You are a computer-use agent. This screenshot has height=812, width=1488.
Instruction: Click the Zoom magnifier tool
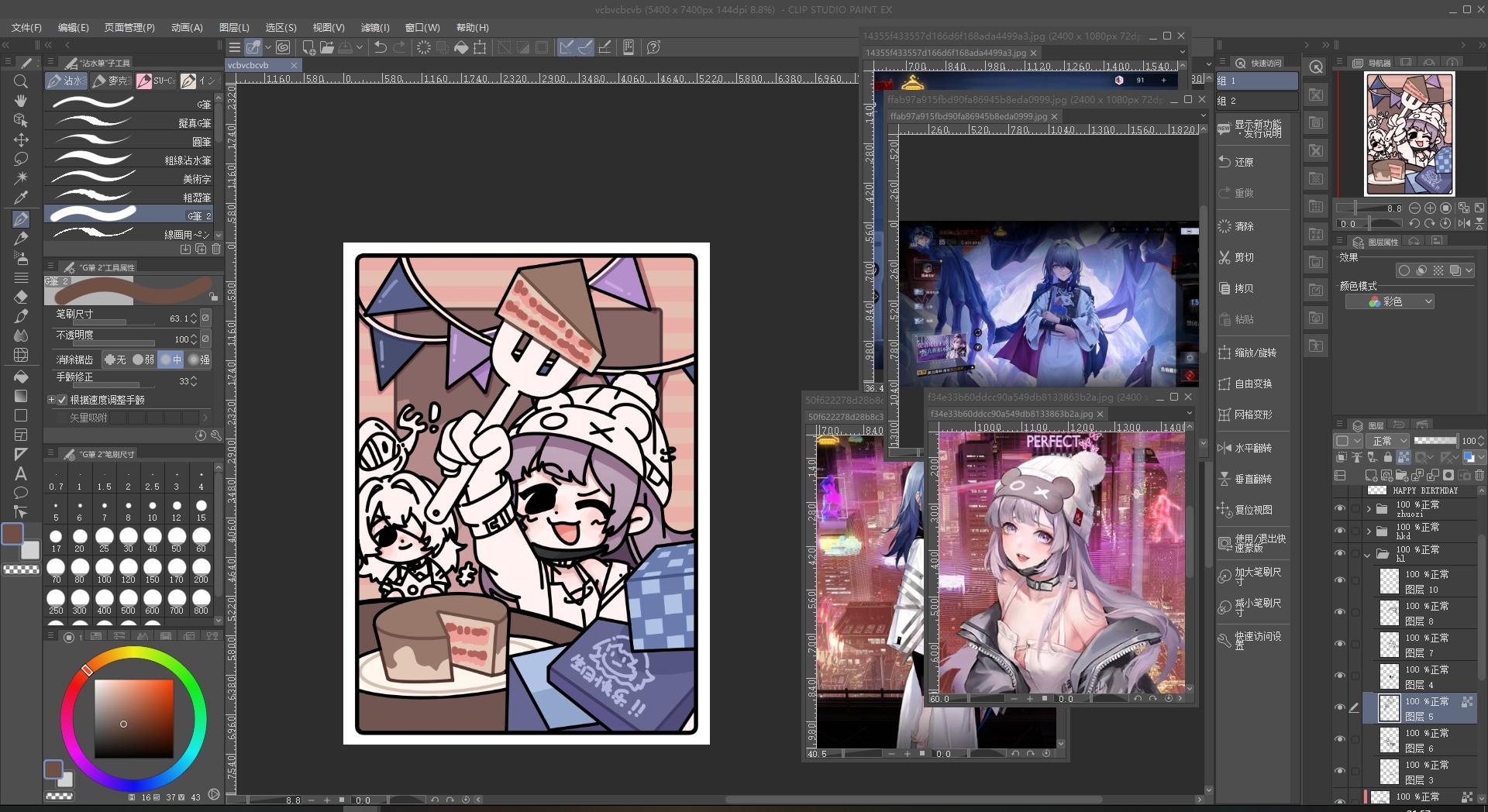coord(21,81)
